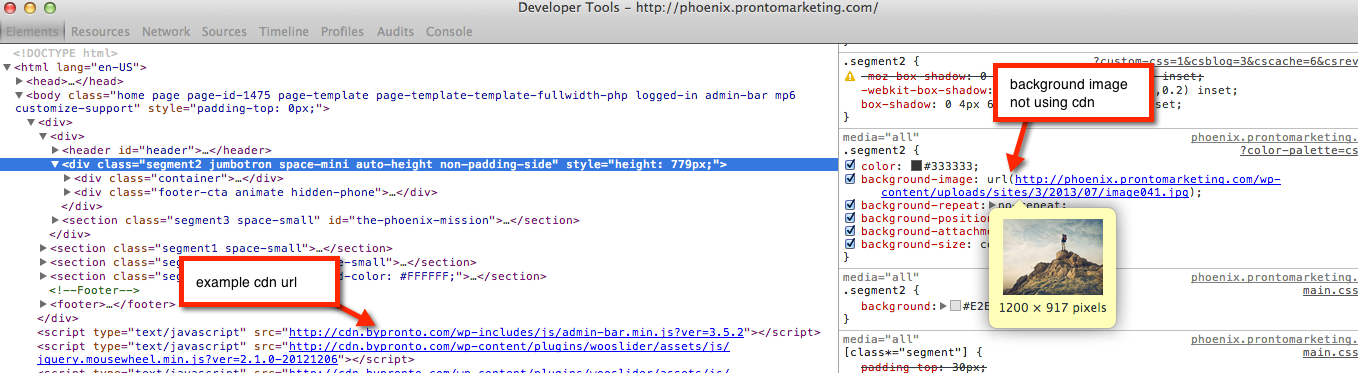Screen dimensions: 1358x373
Task: Expand the footer-cta animate hidden-phone div
Action: click(68, 193)
